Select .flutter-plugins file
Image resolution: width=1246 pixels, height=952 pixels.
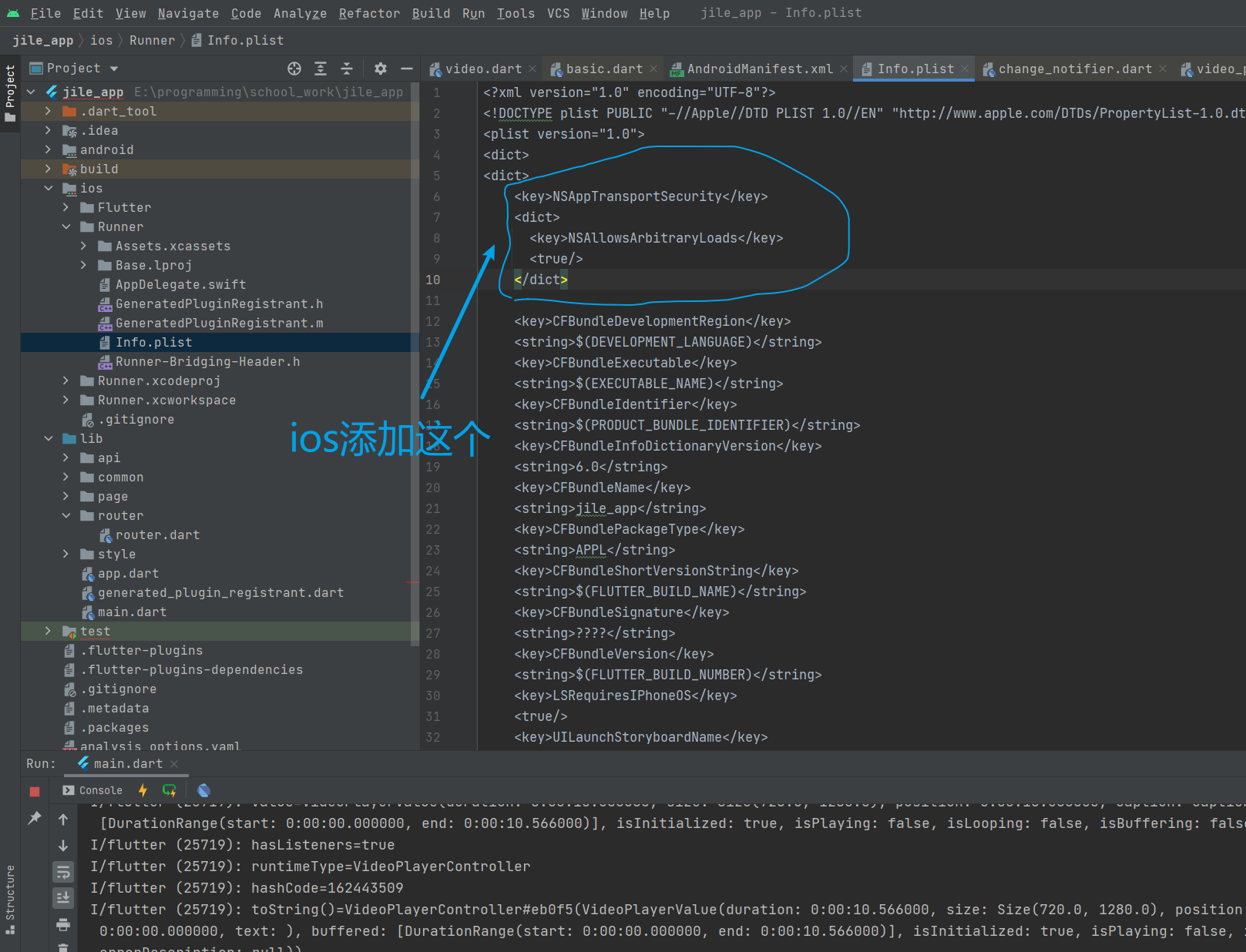tap(142, 650)
